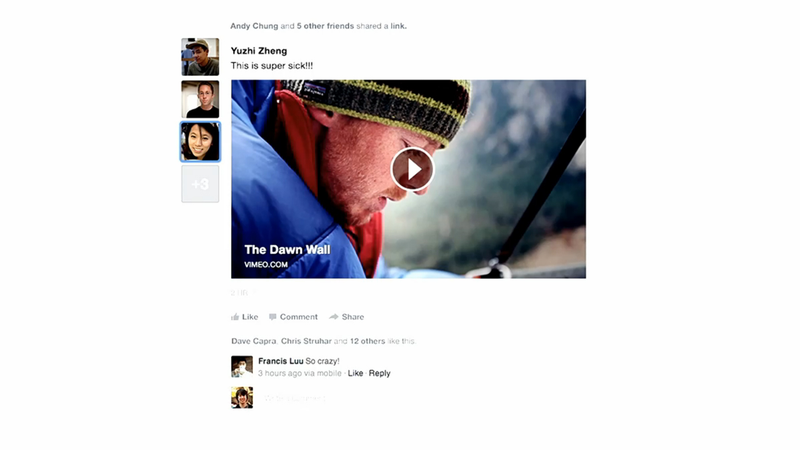Reply to Francis Luu's comment
800x450 pixels.
(x=380, y=373)
